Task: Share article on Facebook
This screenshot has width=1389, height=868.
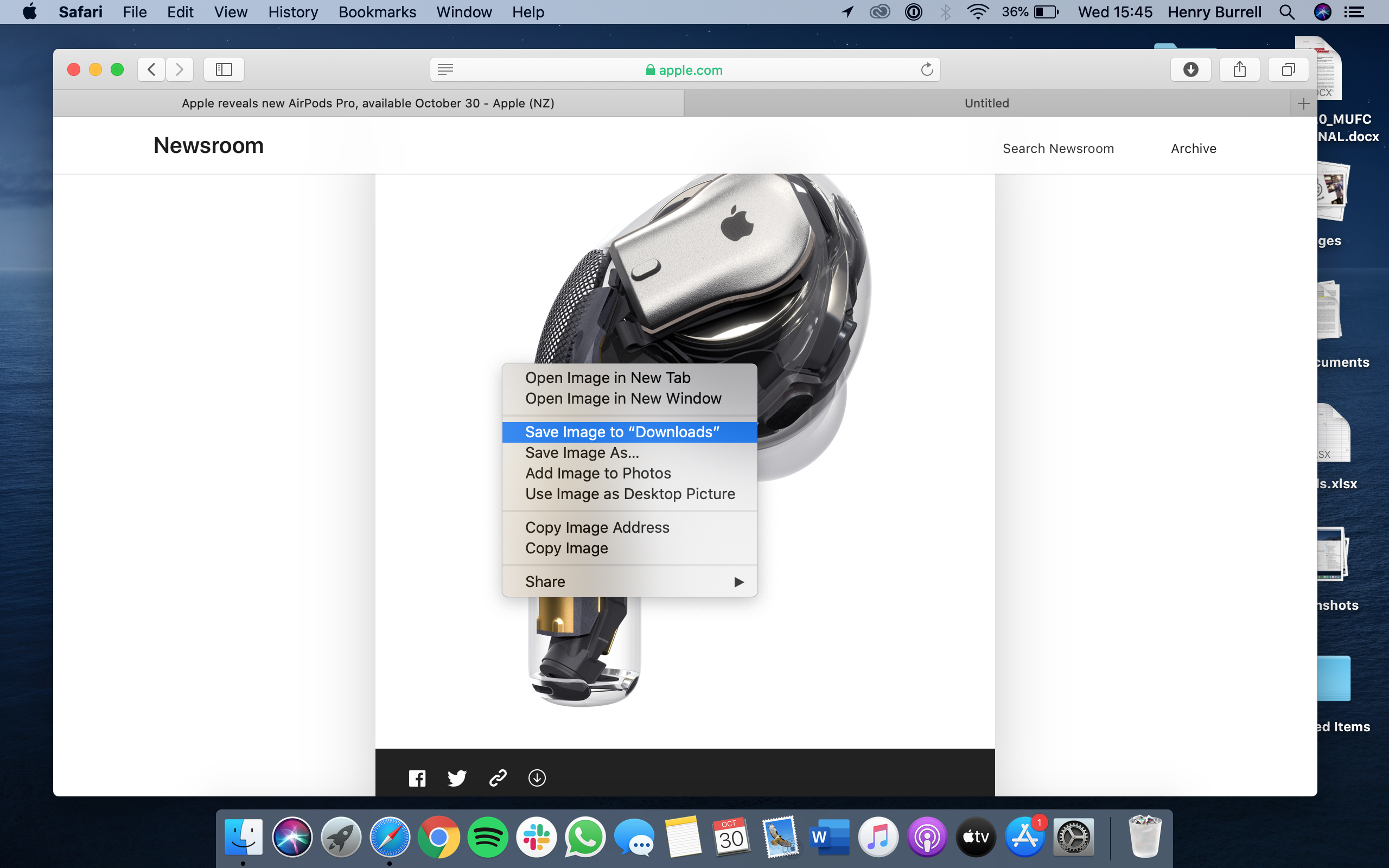Action: (x=417, y=778)
